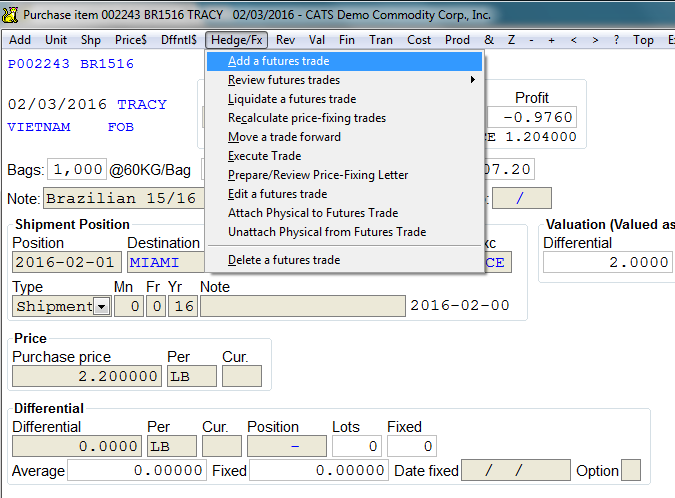
Task: Expand Review futures trades submenu
Action: pyautogui.click(x=344, y=80)
